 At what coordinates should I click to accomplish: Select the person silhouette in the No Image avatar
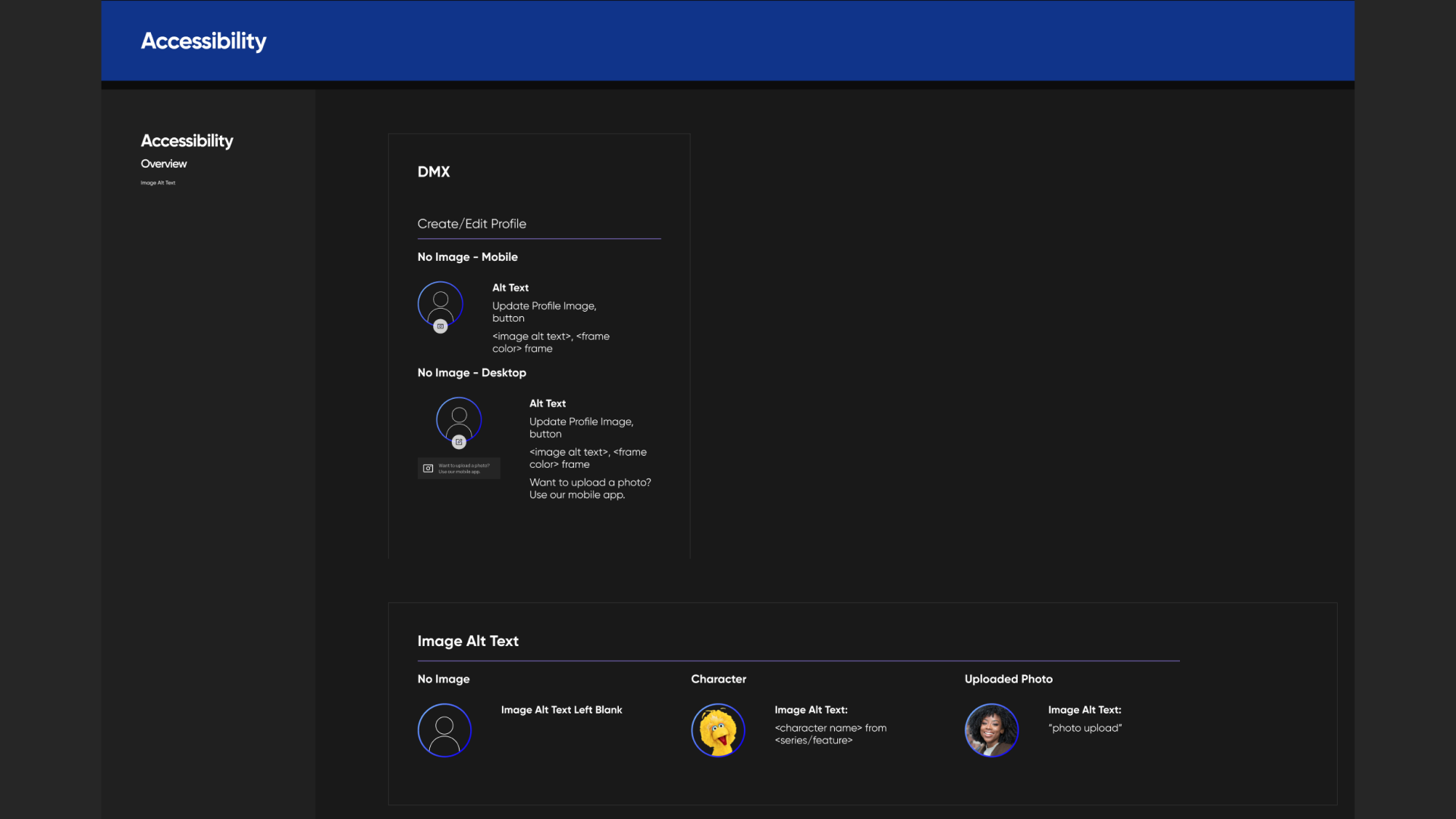[444, 730]
